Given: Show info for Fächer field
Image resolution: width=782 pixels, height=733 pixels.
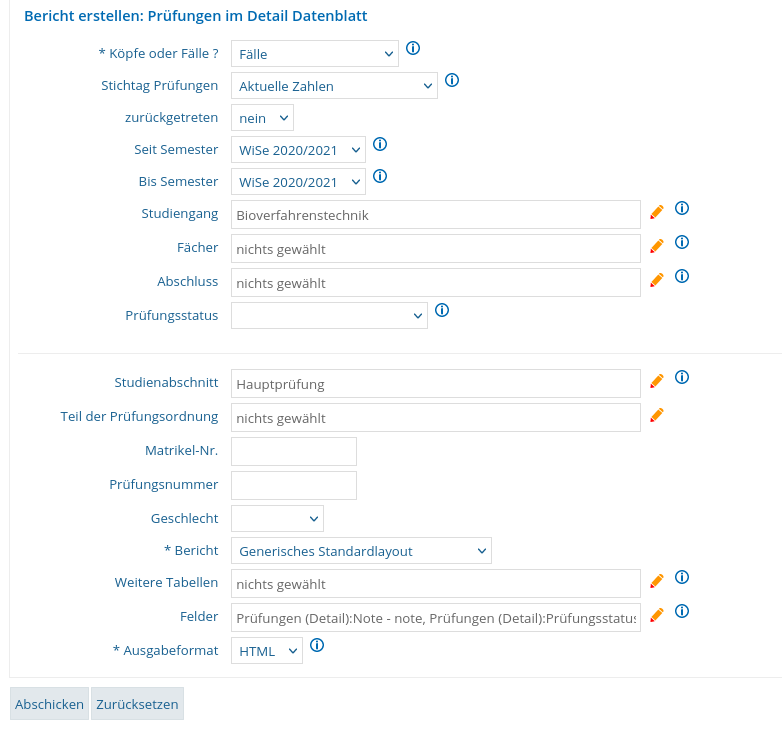Looking at the screenshot, I should tap(682, 242).
